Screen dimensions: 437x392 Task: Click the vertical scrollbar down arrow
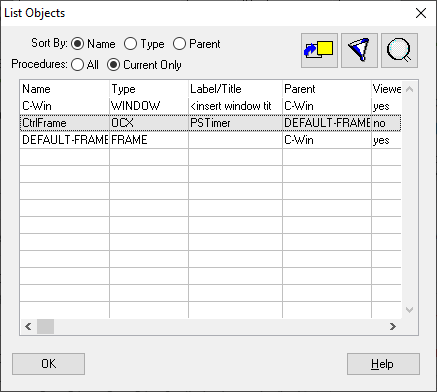click(410, 310)
